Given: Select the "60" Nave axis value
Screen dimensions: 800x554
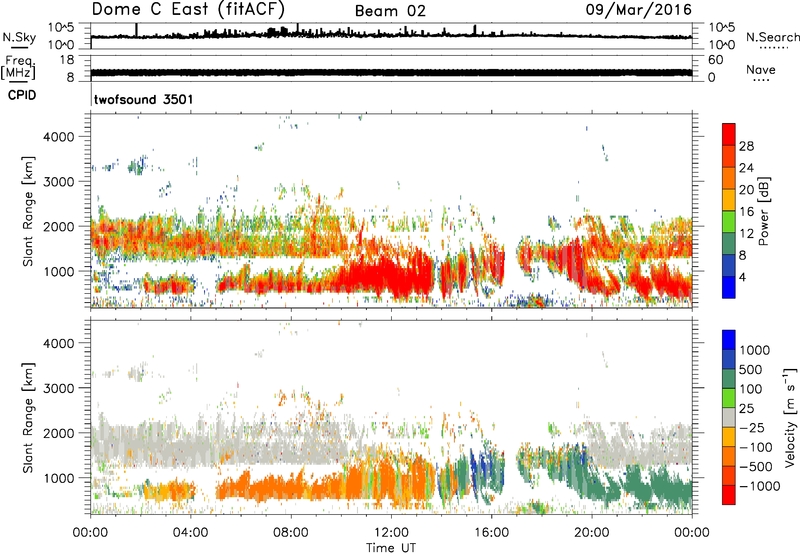Looking at the screenshot, I should click(x=715, y=60).
